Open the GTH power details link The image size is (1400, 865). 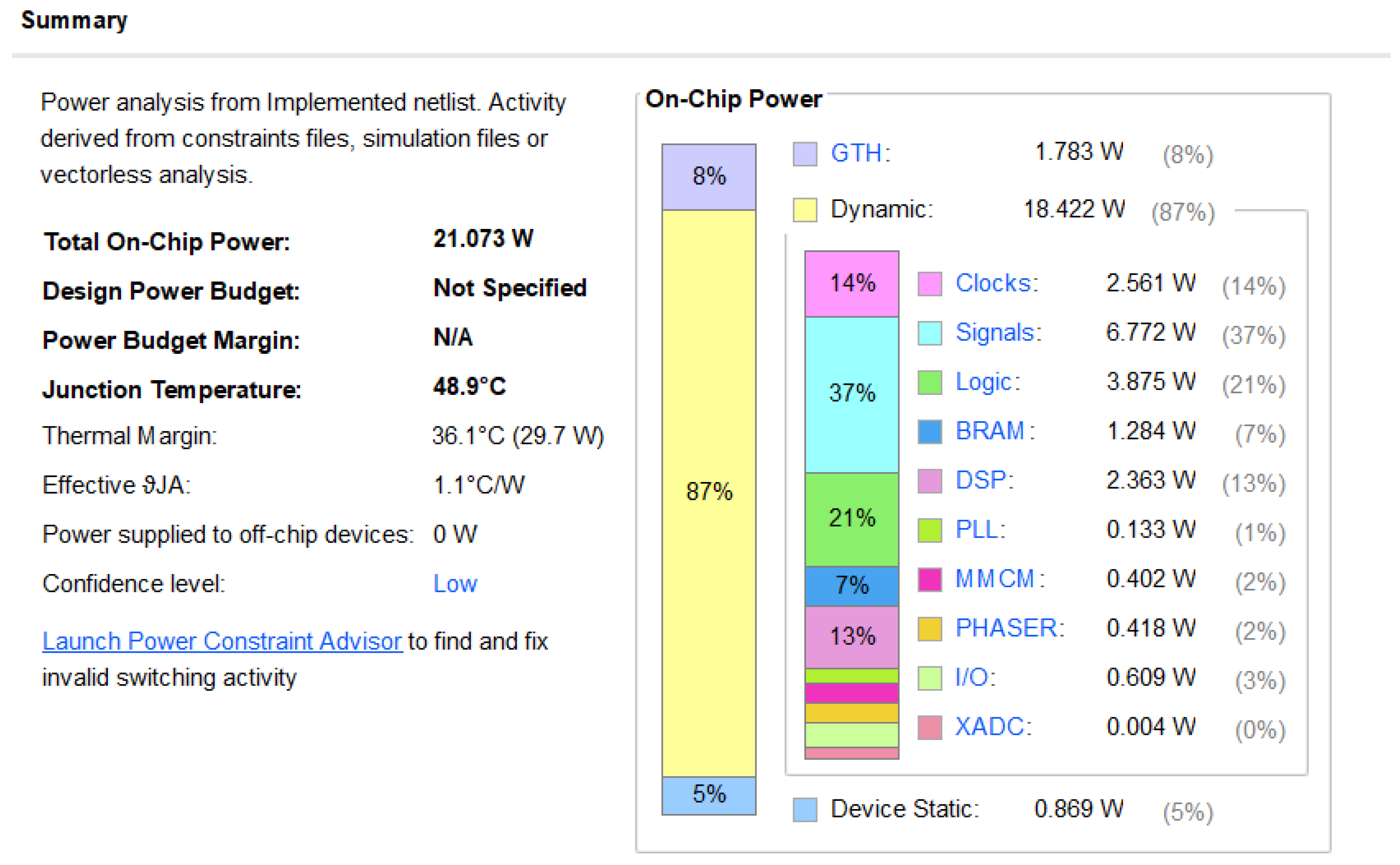point(856,153)
